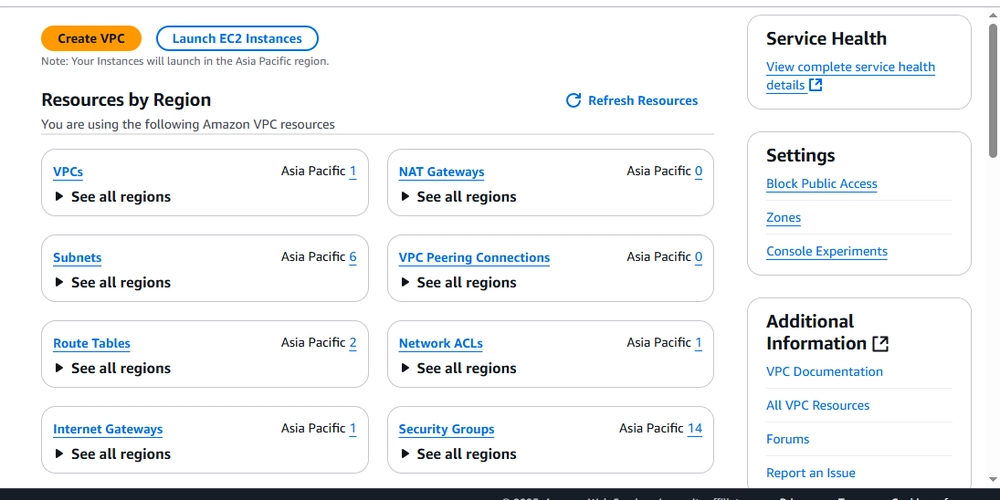Expand See all regions under Internet Gateways

pyautogui.click(x=112, y=453)
